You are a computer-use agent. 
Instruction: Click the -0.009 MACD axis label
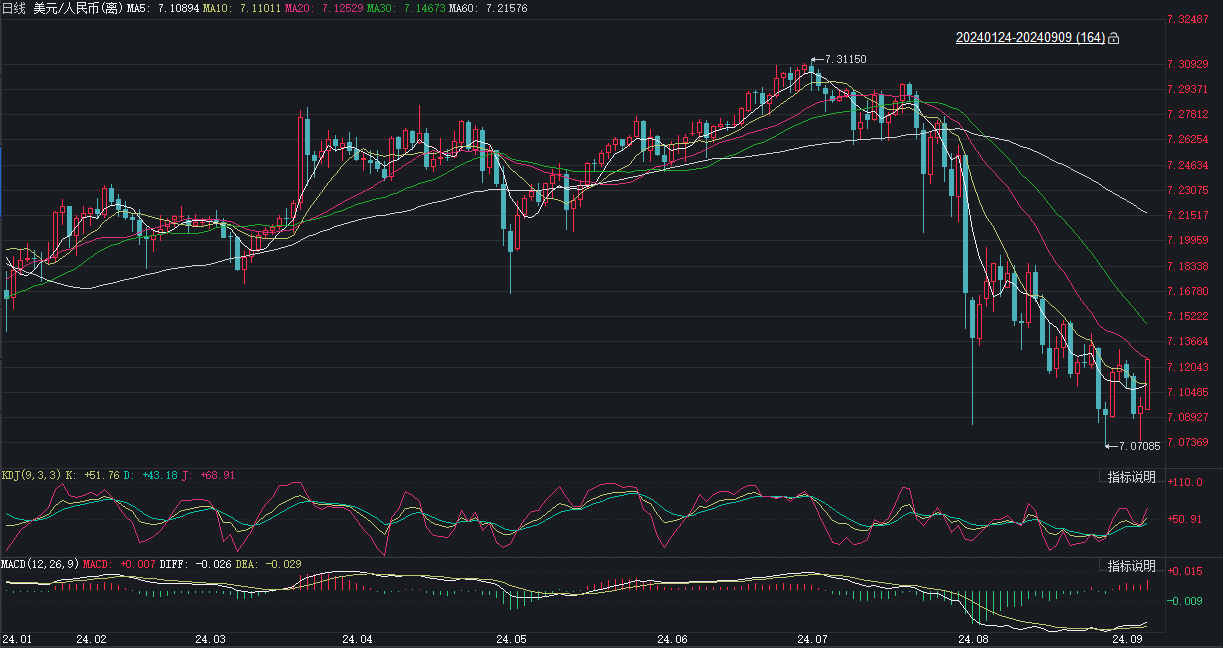[1184, 601]
